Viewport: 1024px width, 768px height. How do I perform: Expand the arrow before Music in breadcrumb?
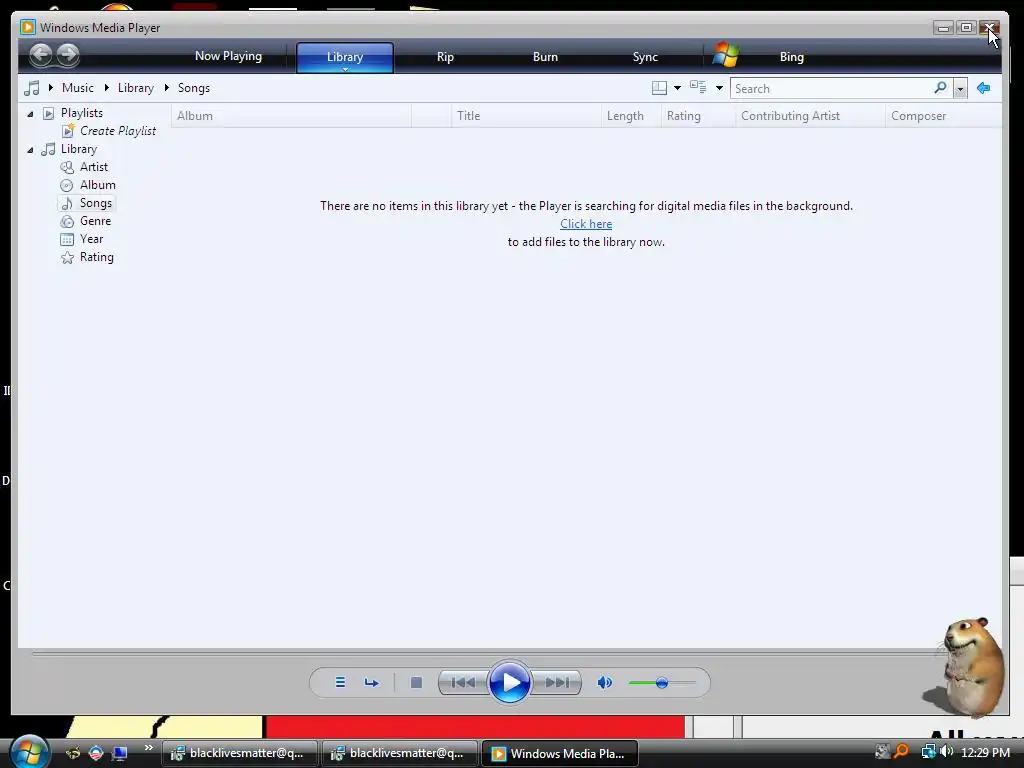tap(50, 88)
